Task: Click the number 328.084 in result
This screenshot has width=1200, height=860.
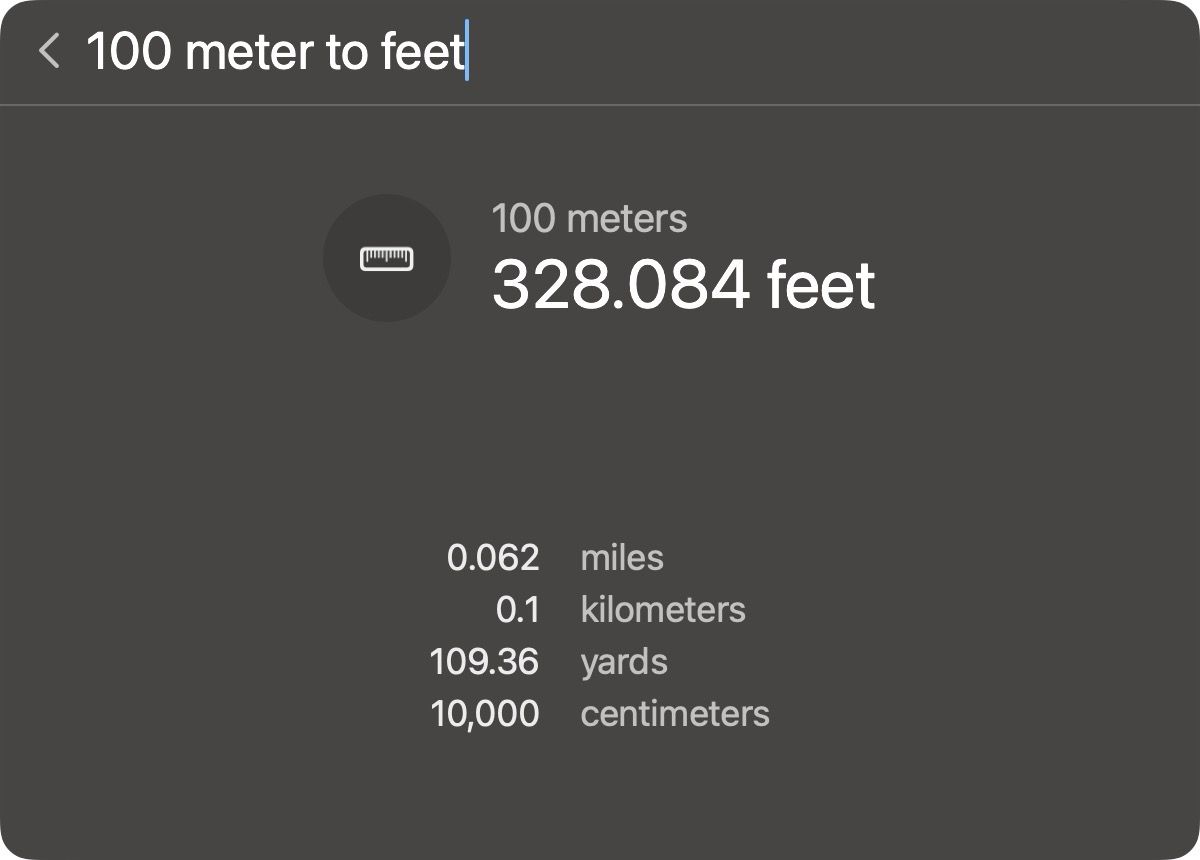Action: coord(620,285)
